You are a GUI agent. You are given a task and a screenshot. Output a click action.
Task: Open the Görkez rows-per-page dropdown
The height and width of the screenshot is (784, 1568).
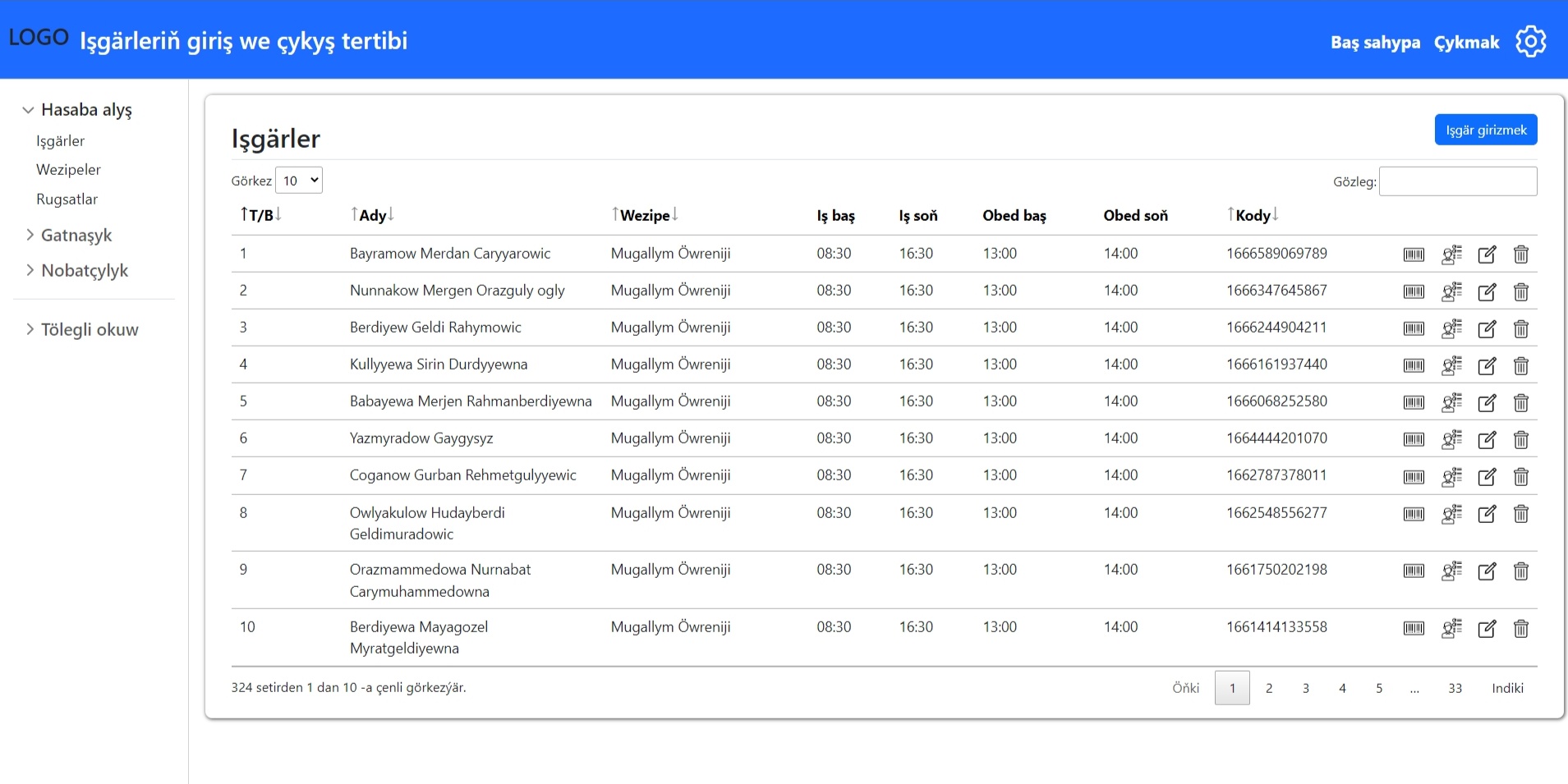[299, 181]
